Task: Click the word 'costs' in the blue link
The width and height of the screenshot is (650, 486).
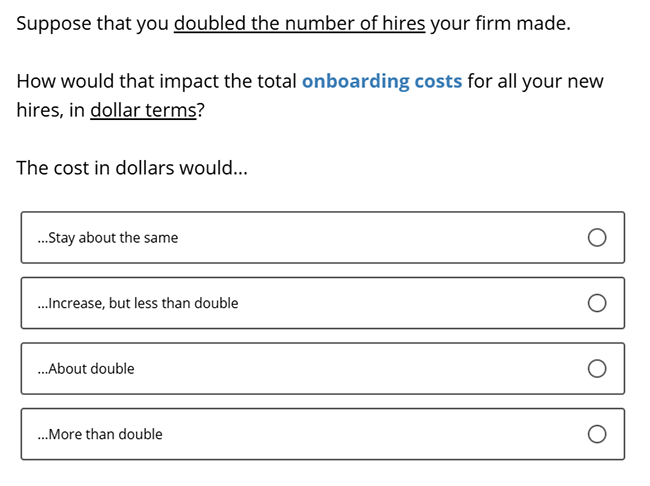Action: tap(438, 81)
